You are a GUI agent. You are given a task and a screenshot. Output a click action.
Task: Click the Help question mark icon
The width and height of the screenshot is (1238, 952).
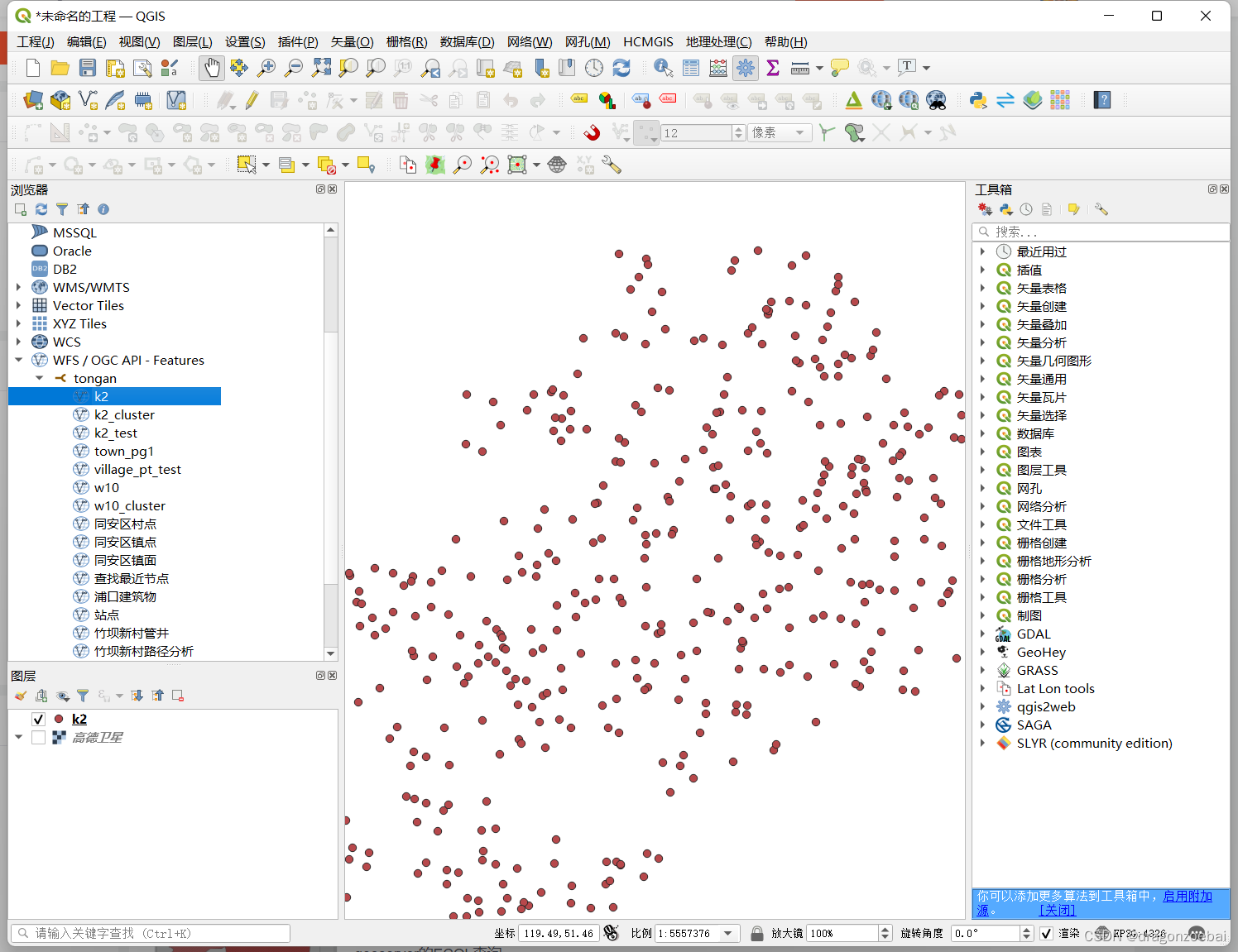[1101, 100]
